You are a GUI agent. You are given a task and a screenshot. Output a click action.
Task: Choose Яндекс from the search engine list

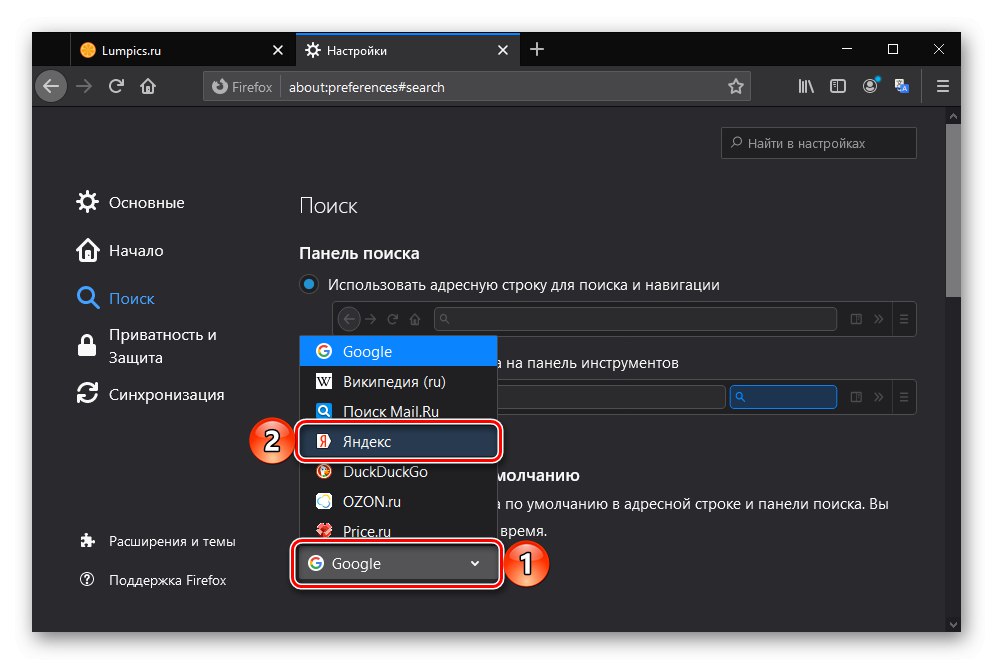(x=397, y=441)
